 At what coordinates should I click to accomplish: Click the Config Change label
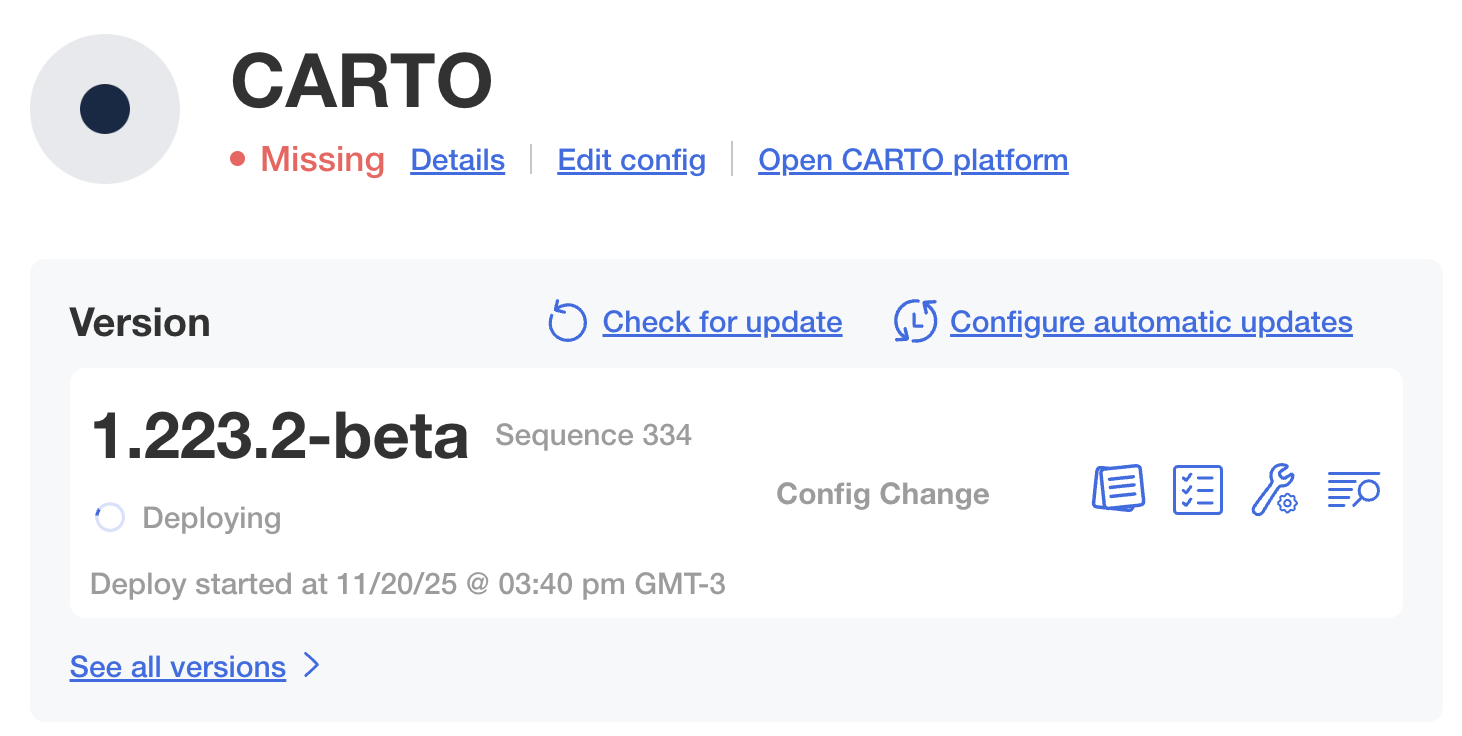pyautogui.click(x=883, y=494)
